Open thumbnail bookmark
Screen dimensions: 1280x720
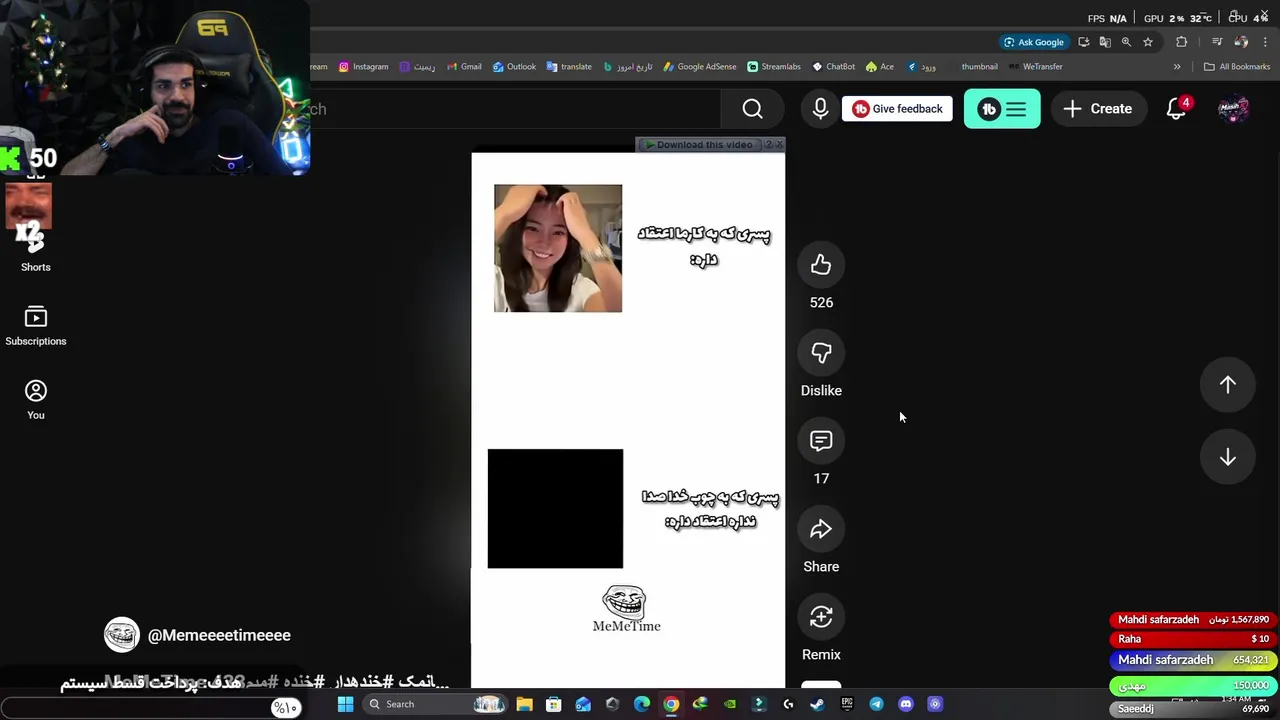[x=979, y=67]
